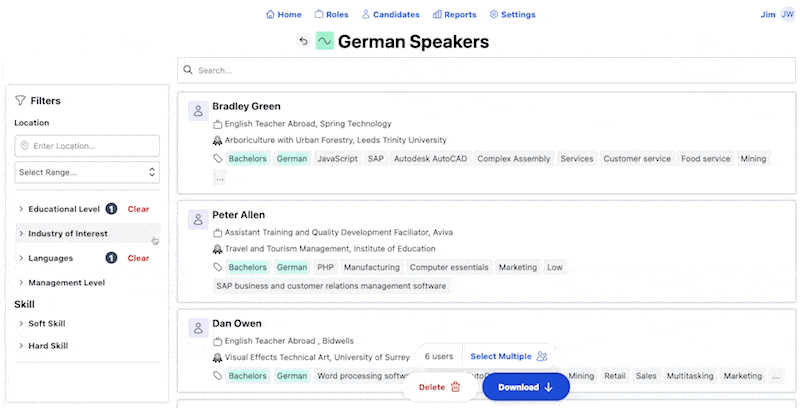Enable Select Multiple mode
The width and height of the screenshot is (800, 408).
(508, 356)
